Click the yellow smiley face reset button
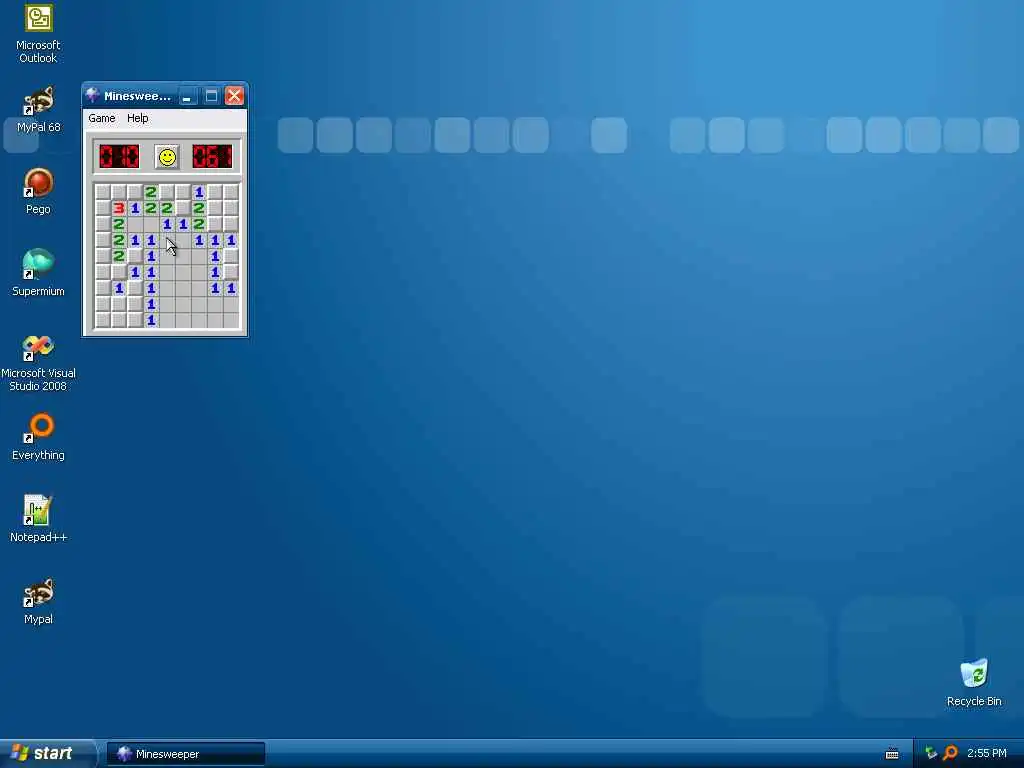The image size is (1024, 768). 167,157
